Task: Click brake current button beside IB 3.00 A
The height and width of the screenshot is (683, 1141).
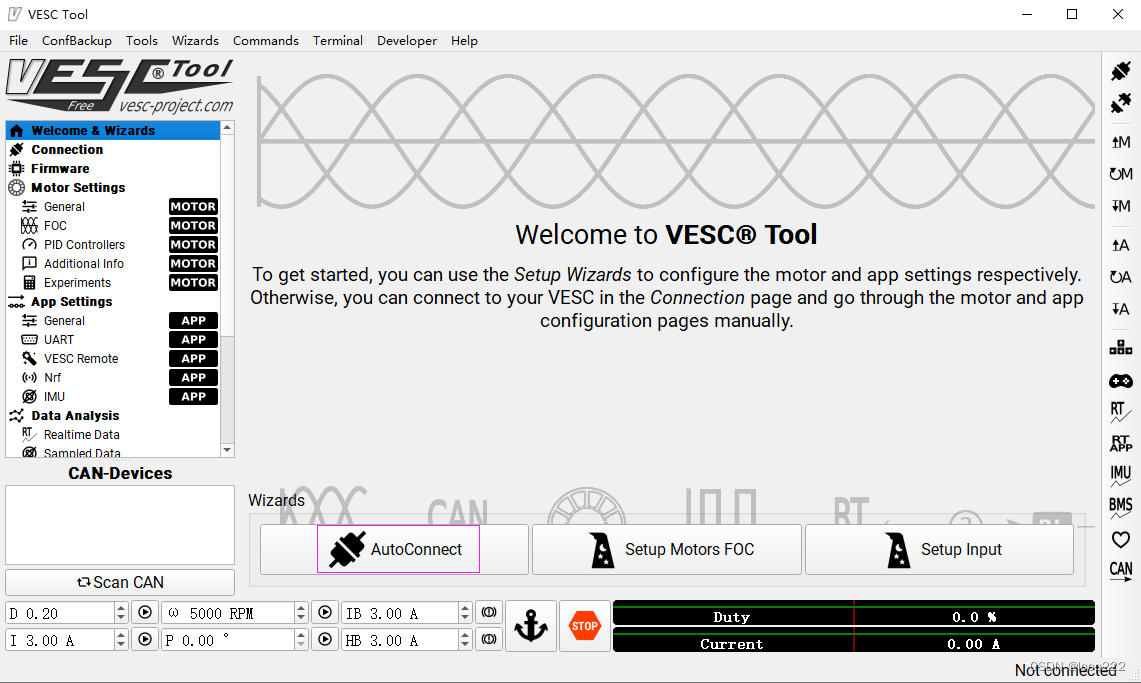Action: pos(489,612)
